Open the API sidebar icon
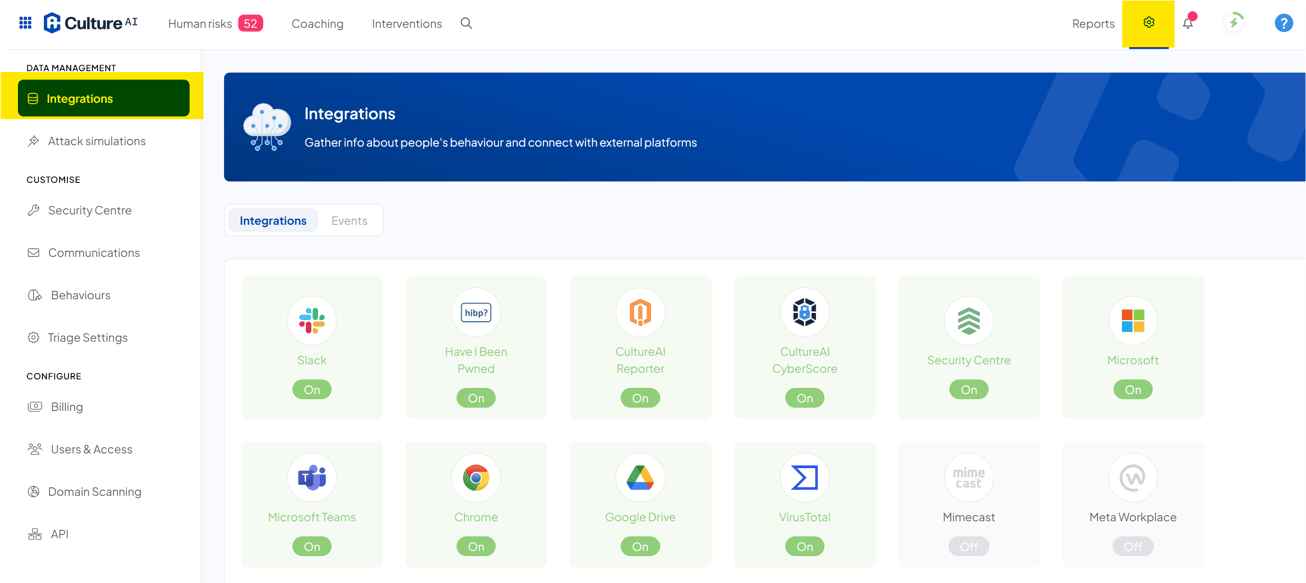Viewport: 1306px width, 583px height. pyautogui.click(x=35, y=533)
